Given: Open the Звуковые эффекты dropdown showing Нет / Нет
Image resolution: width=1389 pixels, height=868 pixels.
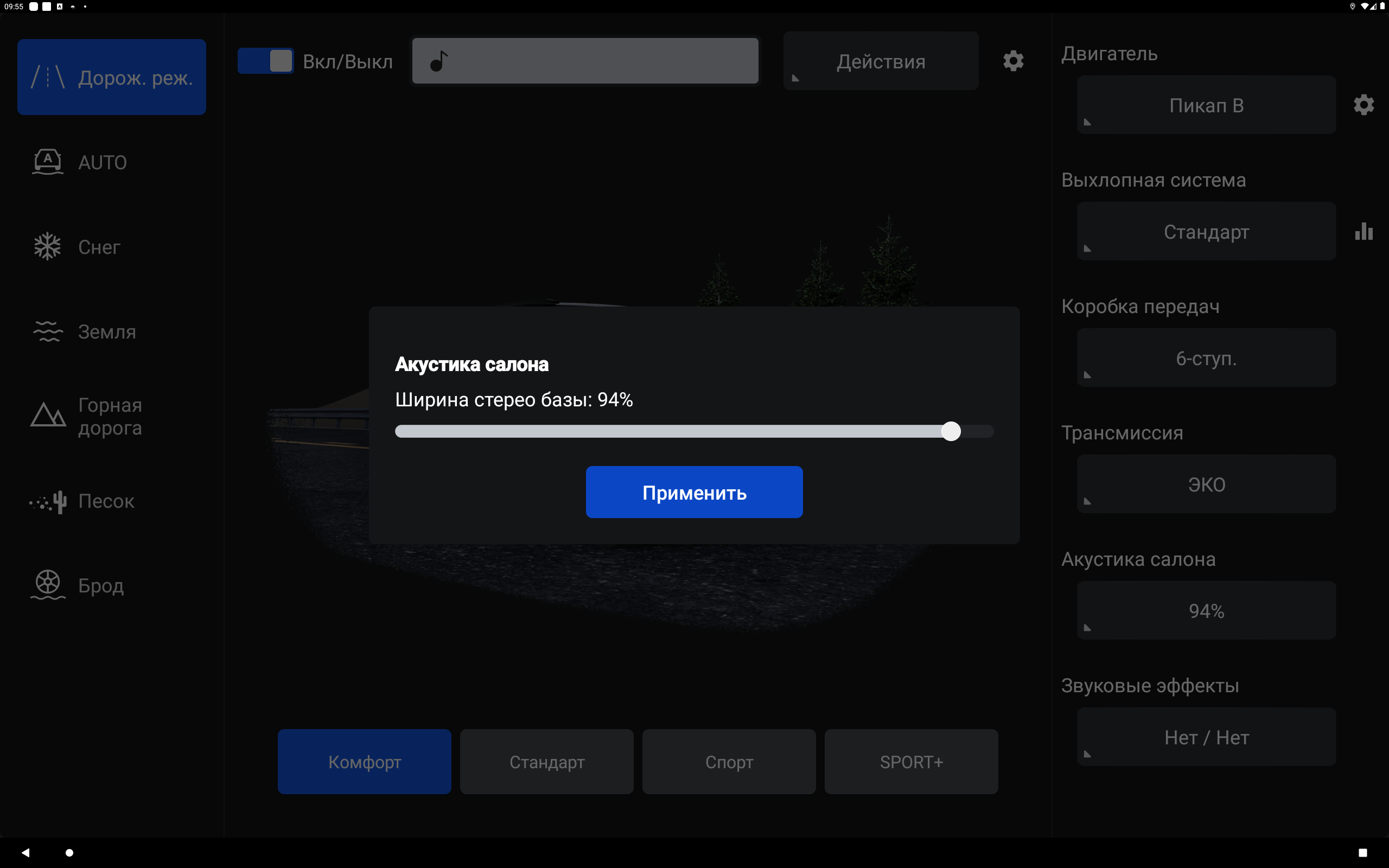Looking at the screenshot, I should coord(1206,737).
